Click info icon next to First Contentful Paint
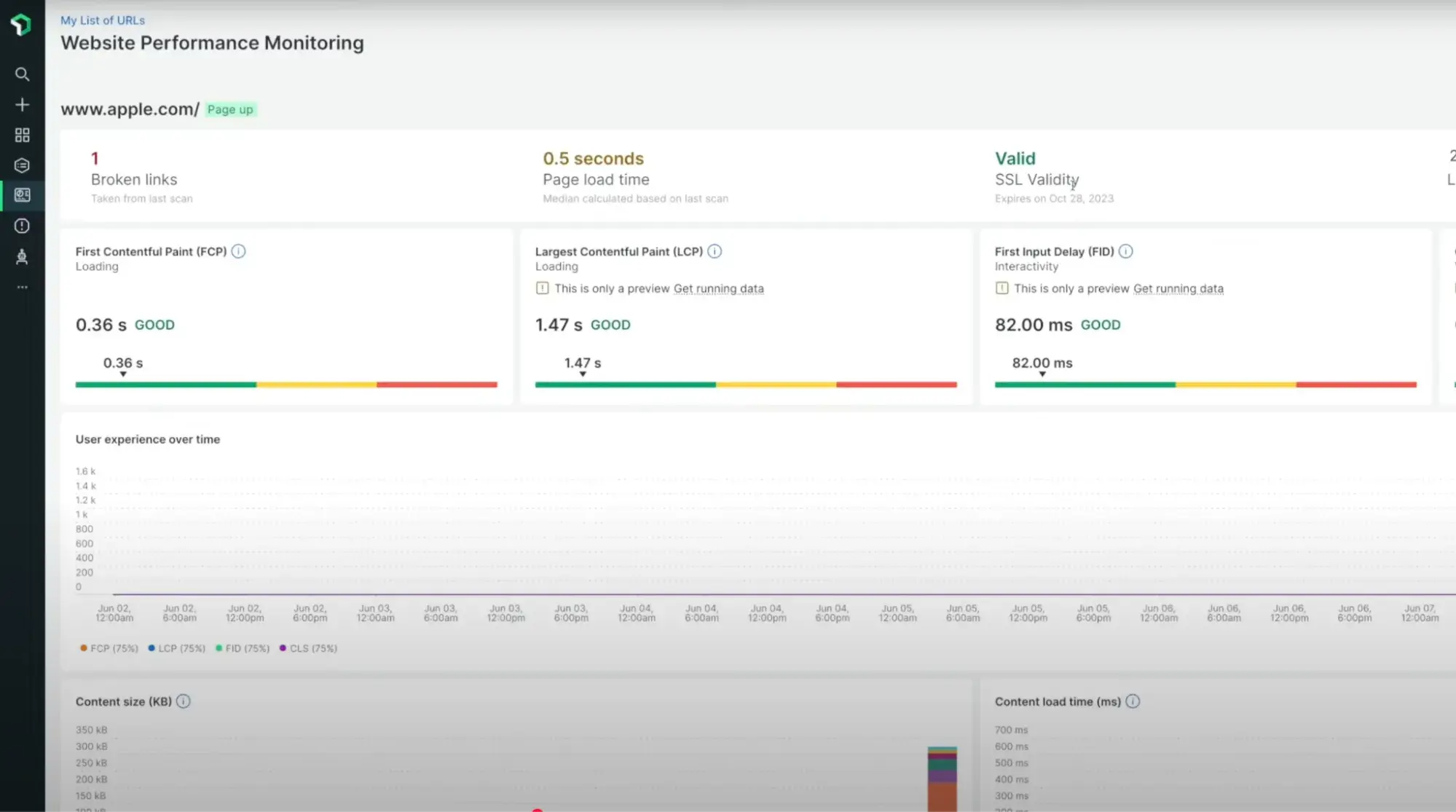 [238, 251]
